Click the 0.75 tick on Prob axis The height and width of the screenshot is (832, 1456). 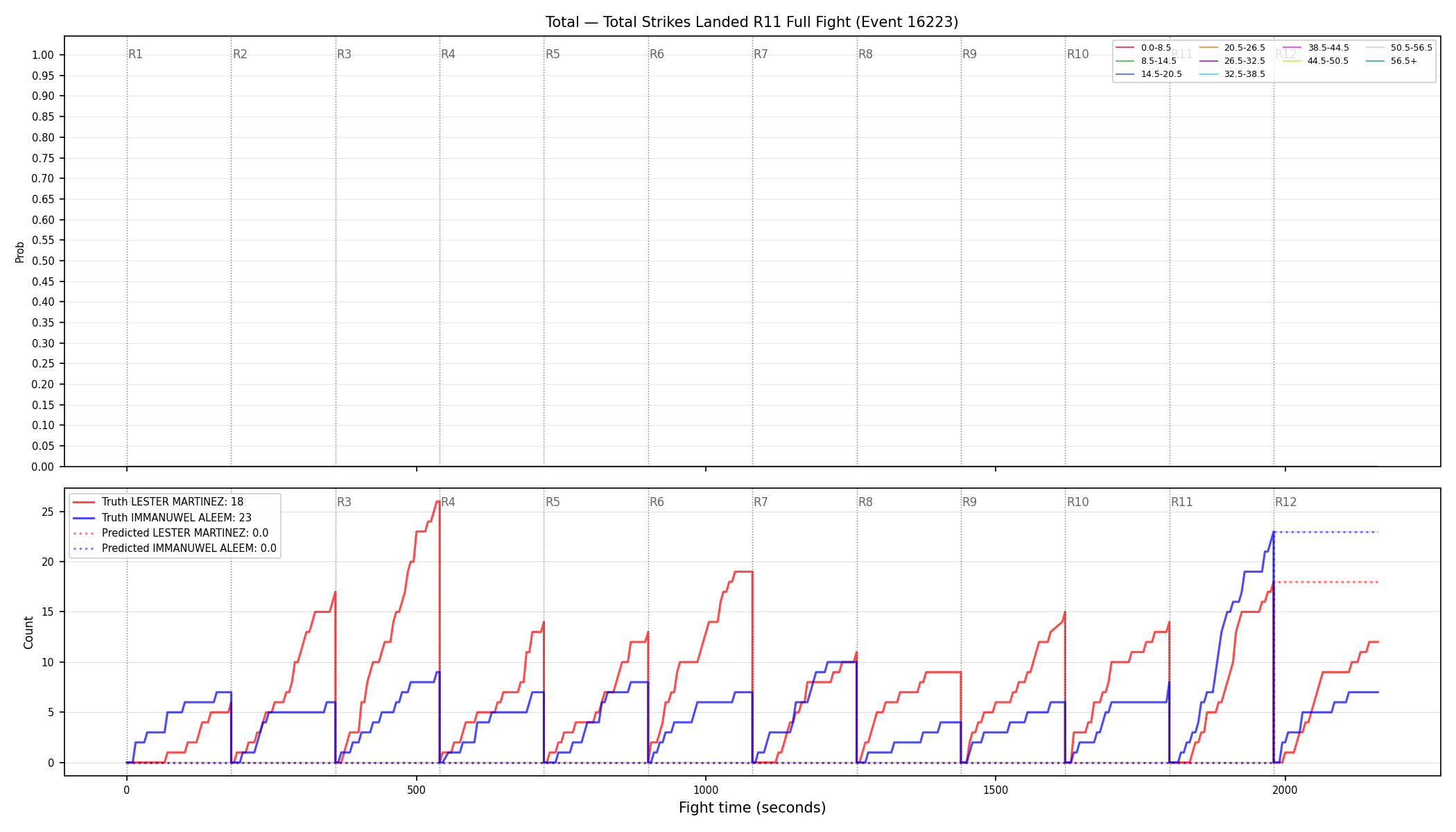[x=43, y=158]
